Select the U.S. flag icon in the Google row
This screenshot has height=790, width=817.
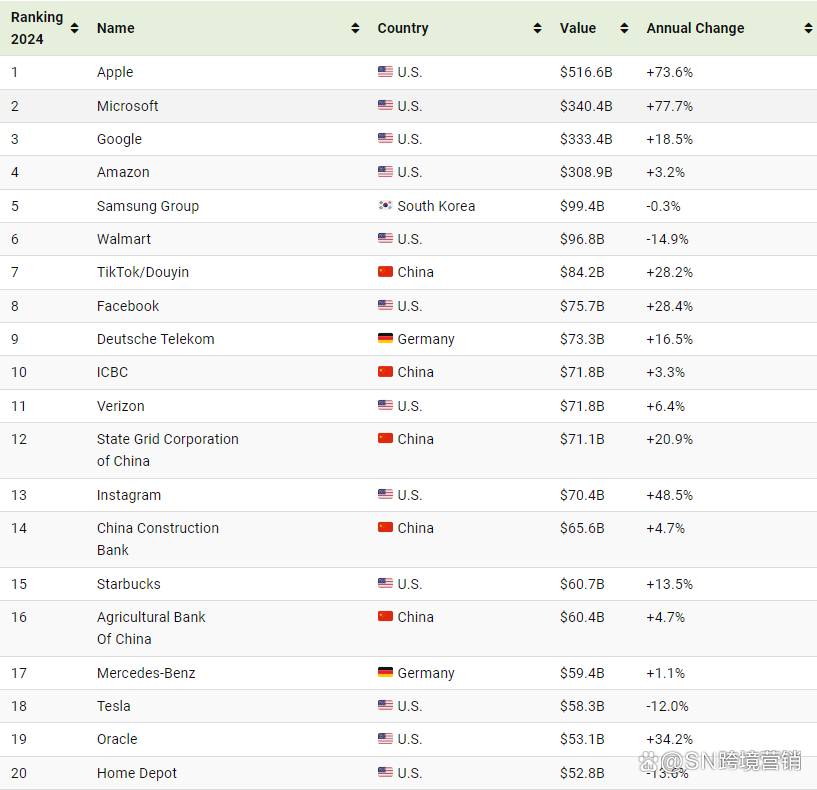pyautogui.click(x=386, y=138)
